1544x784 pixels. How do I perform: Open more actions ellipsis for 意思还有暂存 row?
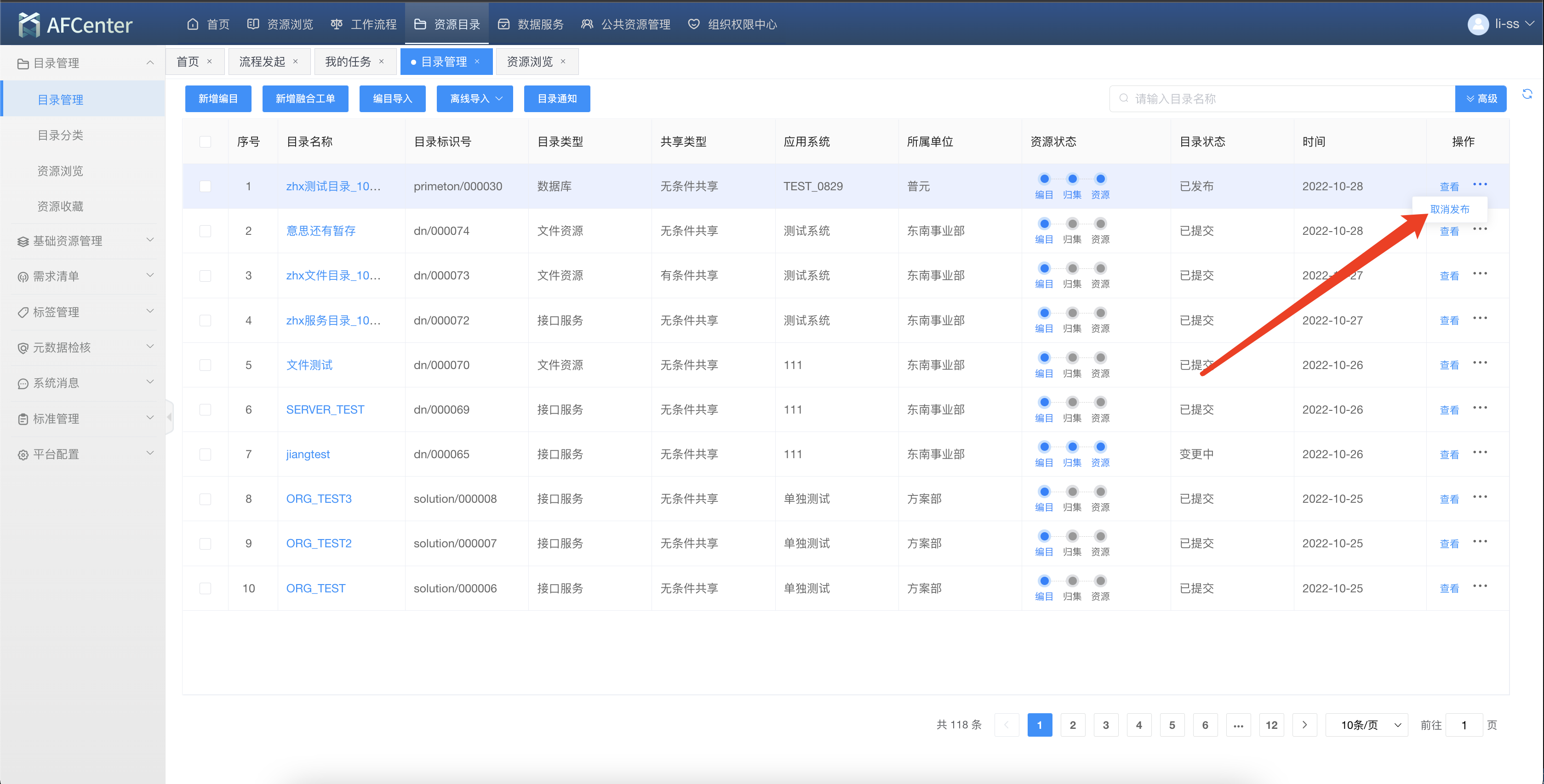[x=1480, y=229]
